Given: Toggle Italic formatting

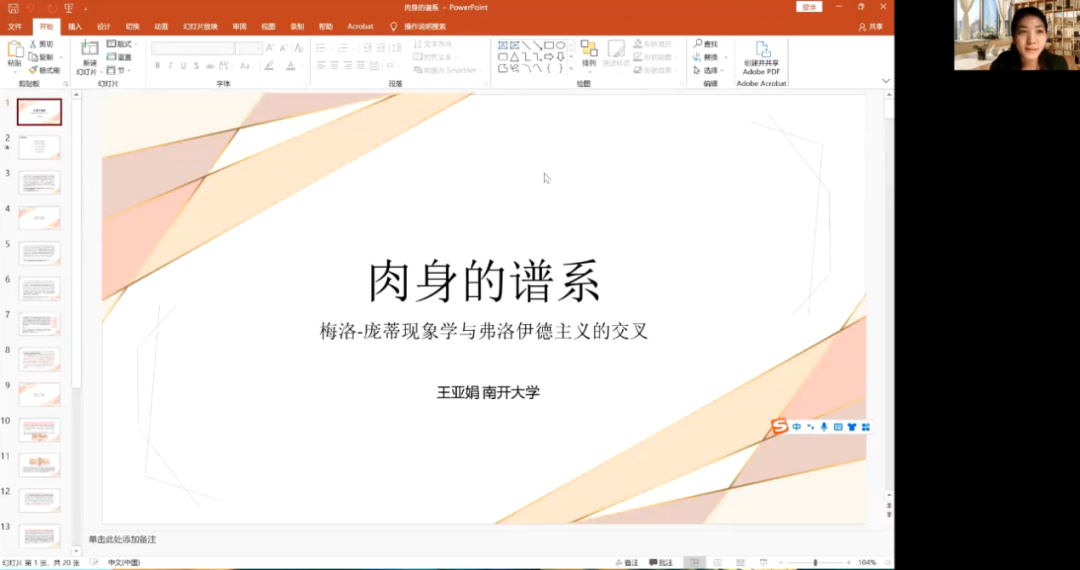Looking at the screenshot, I should click(170, 65).
